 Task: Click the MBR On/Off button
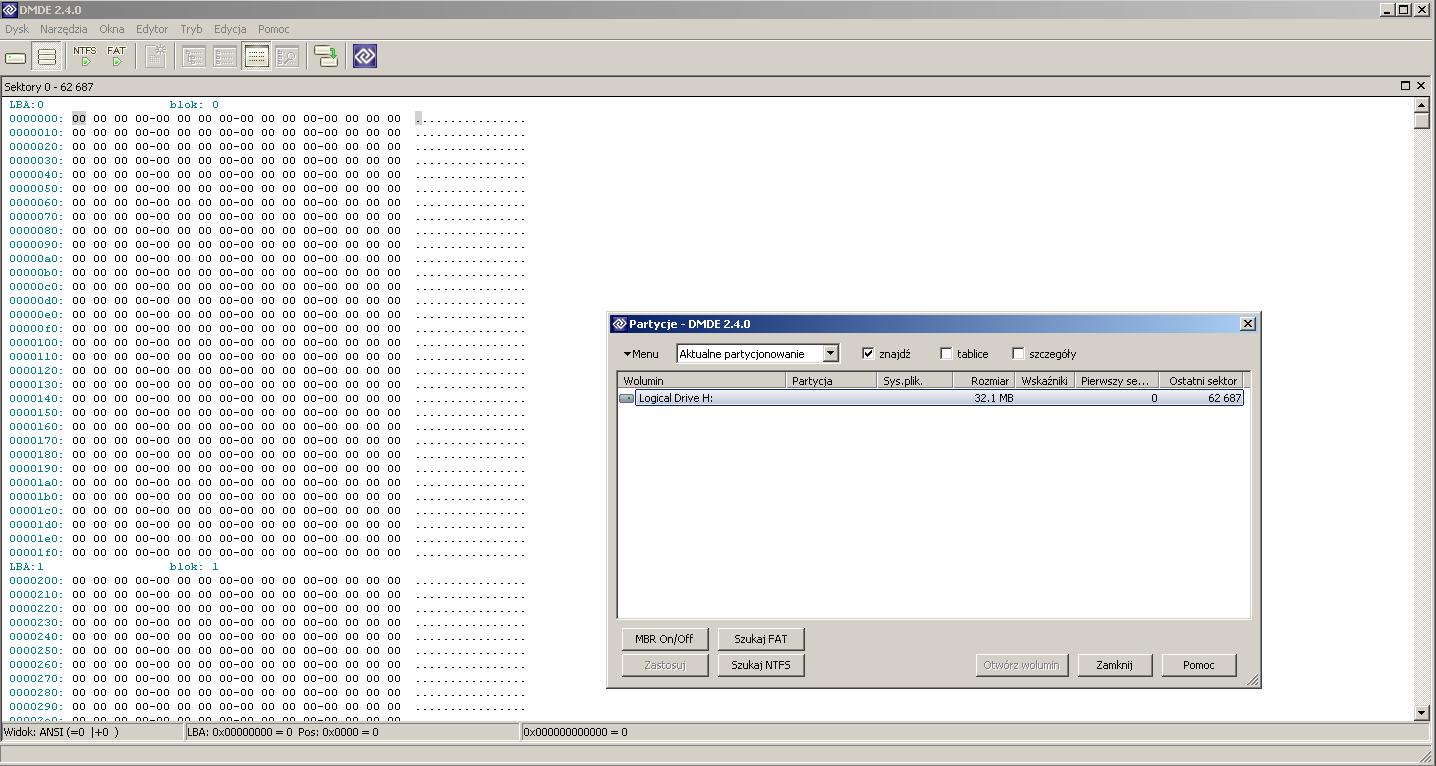pyautogui.click(x=665, y=638)
